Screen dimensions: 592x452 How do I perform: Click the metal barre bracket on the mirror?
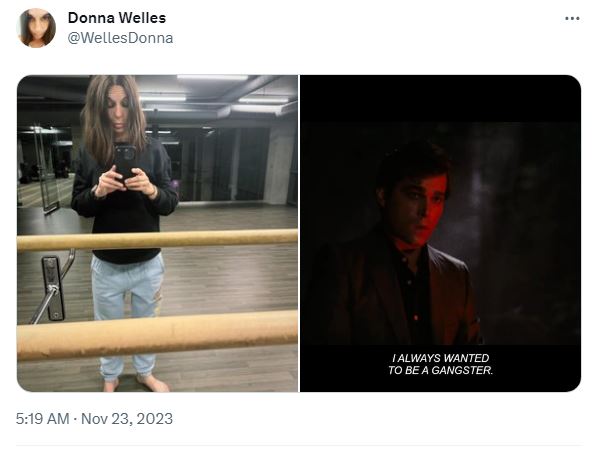tap(52, 287)
